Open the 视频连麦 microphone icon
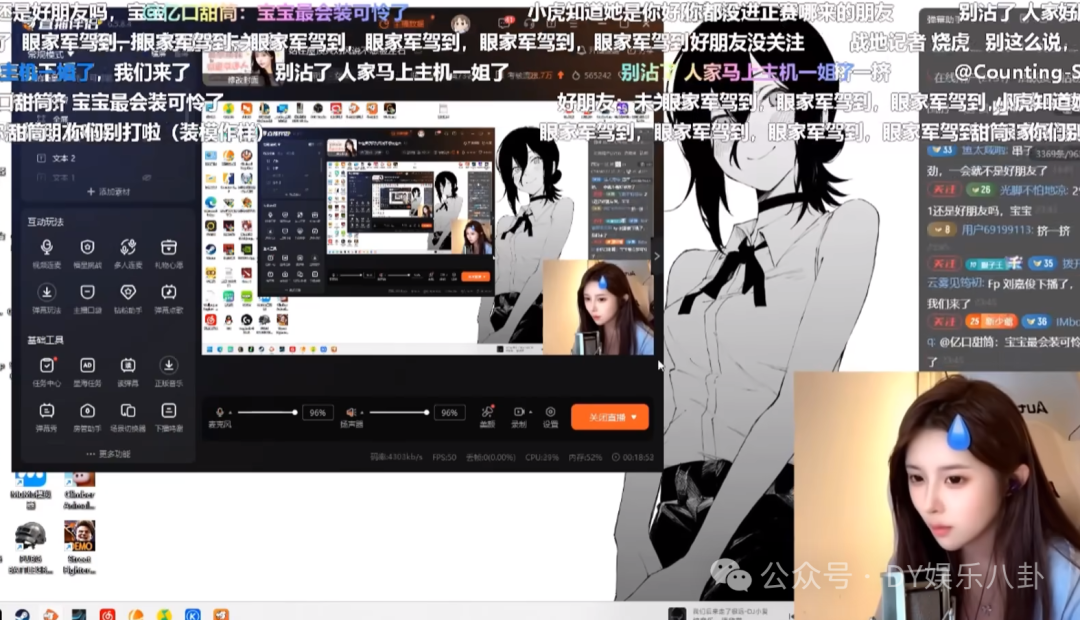The image size is (1080, 620). (46, 247)
